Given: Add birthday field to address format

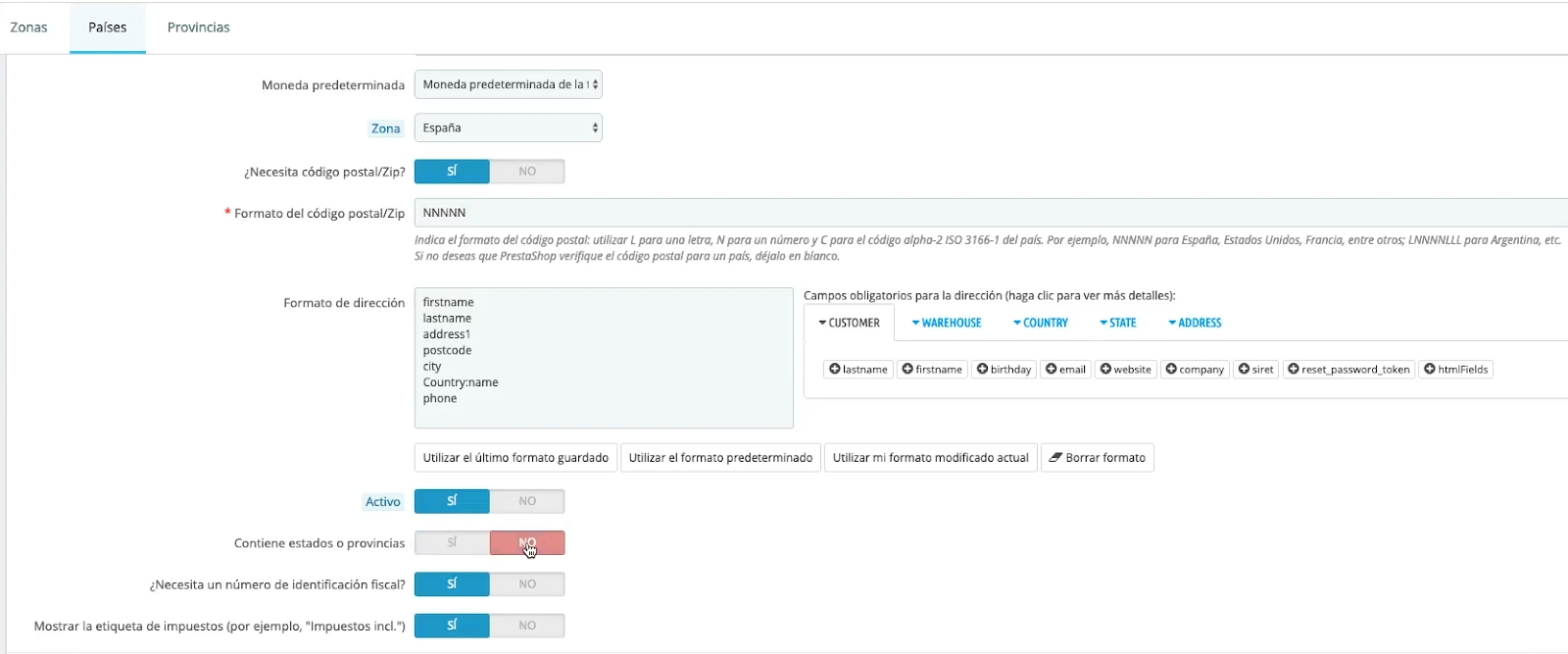Looking at the screenshot, I should [x=1004, y=370].
